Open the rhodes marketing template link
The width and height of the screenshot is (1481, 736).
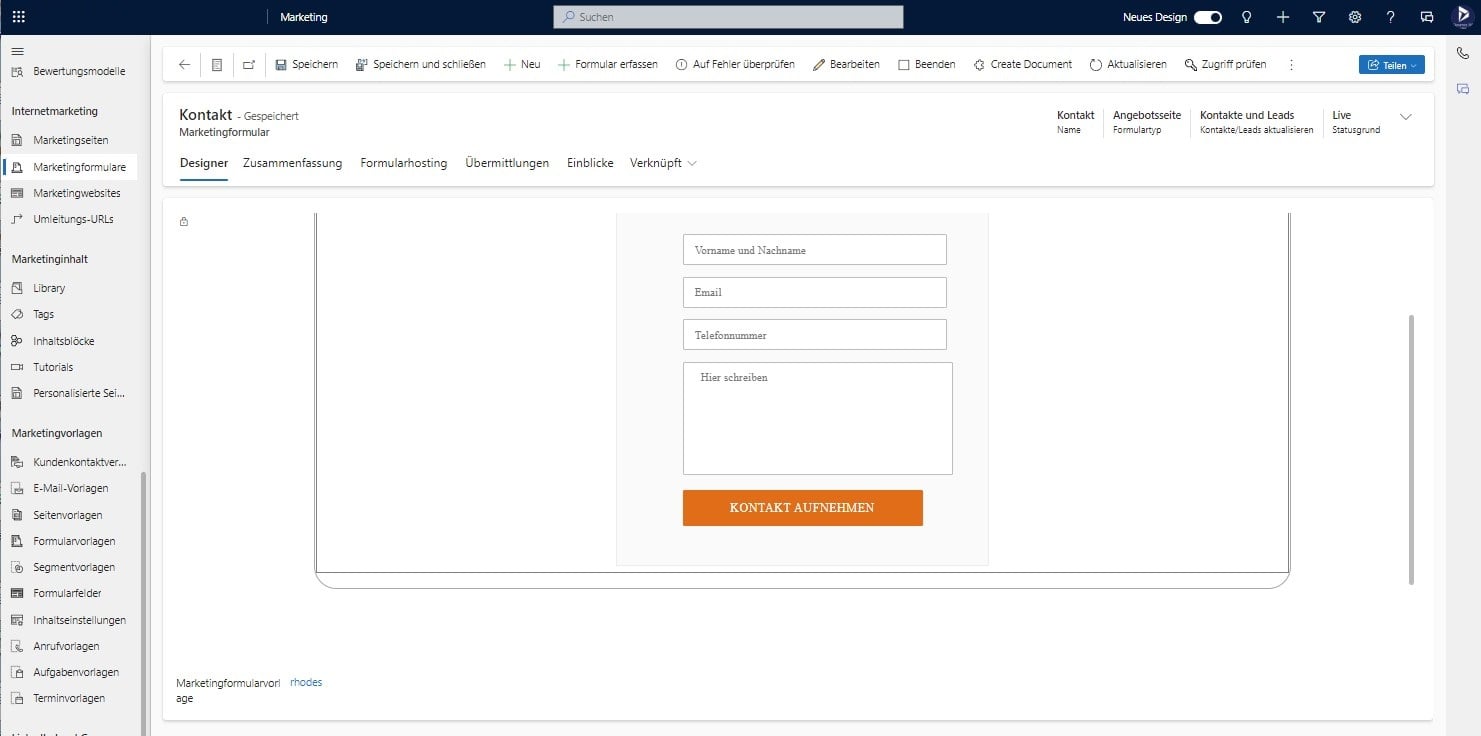point(306,681)
